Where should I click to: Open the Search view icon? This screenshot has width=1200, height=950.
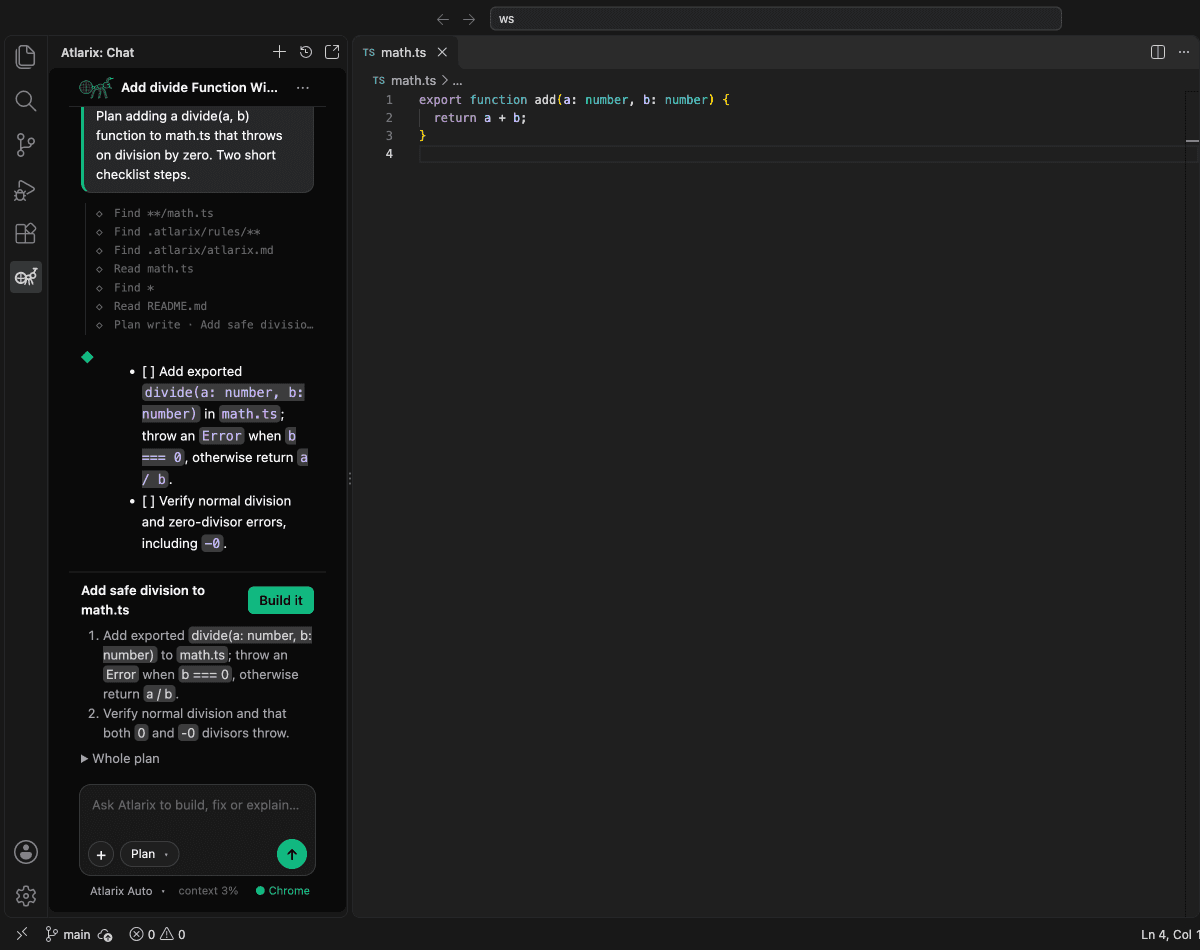pos(26,101)
